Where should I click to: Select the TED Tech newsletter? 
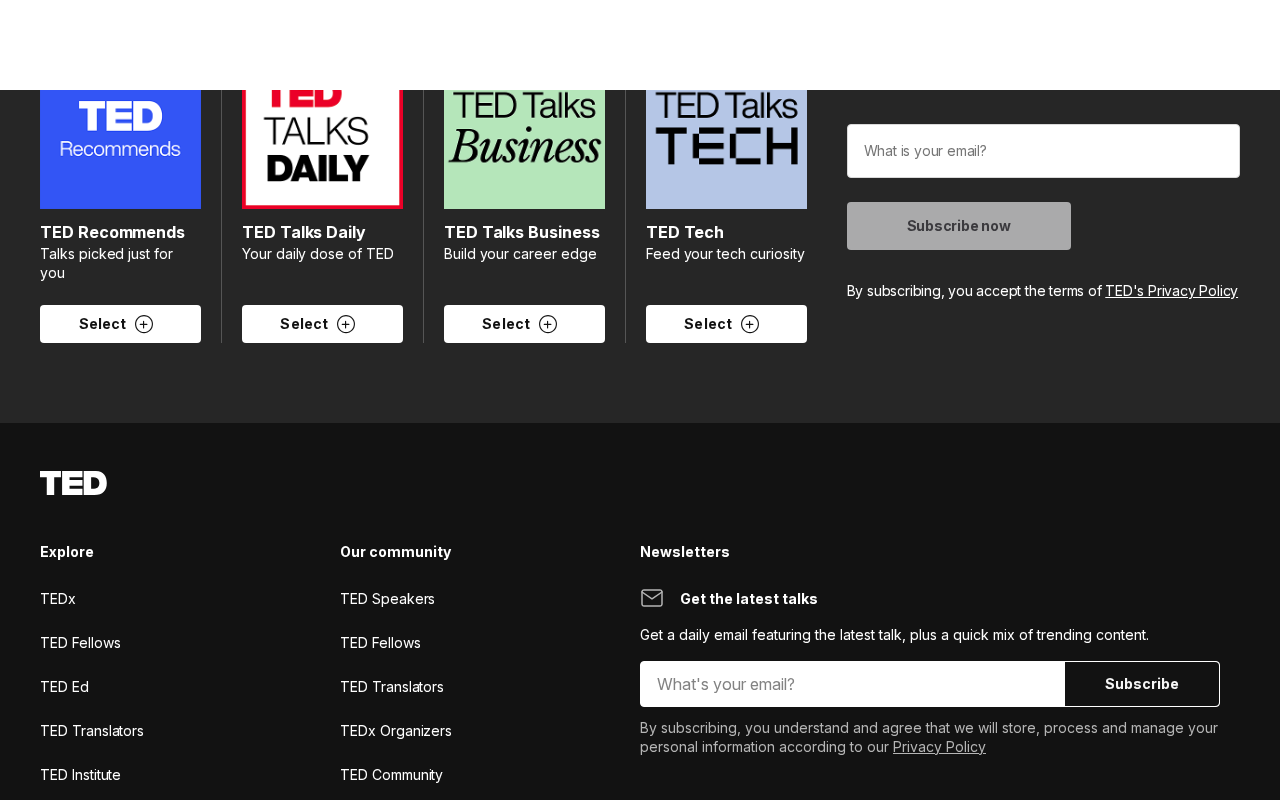tap(726, 324)
